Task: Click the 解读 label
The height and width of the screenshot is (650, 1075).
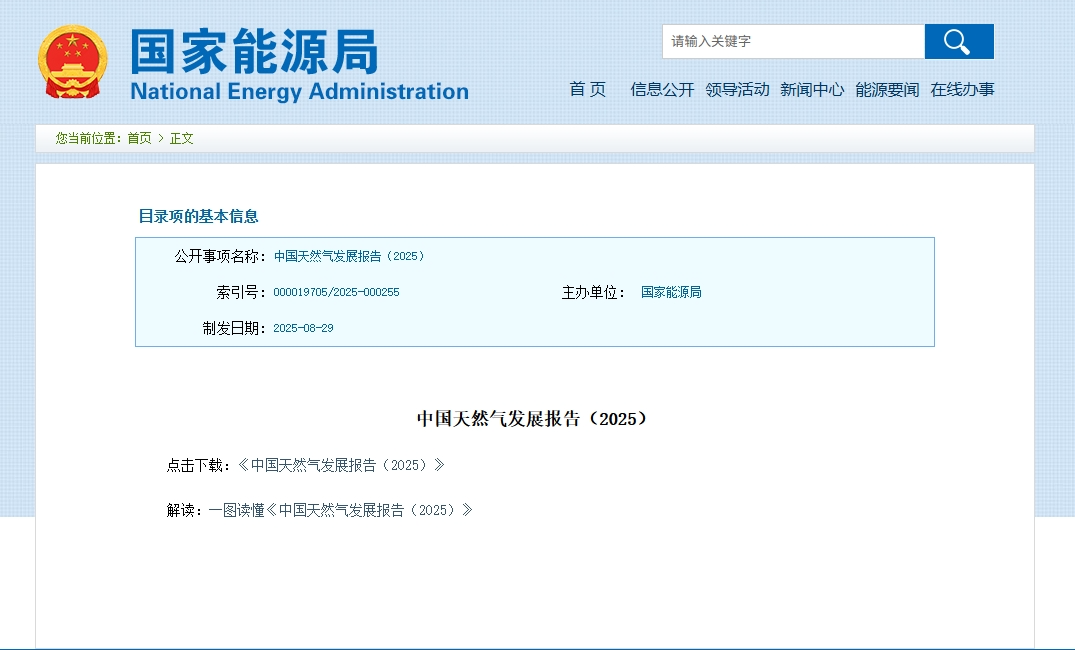Action: point(184,510)
